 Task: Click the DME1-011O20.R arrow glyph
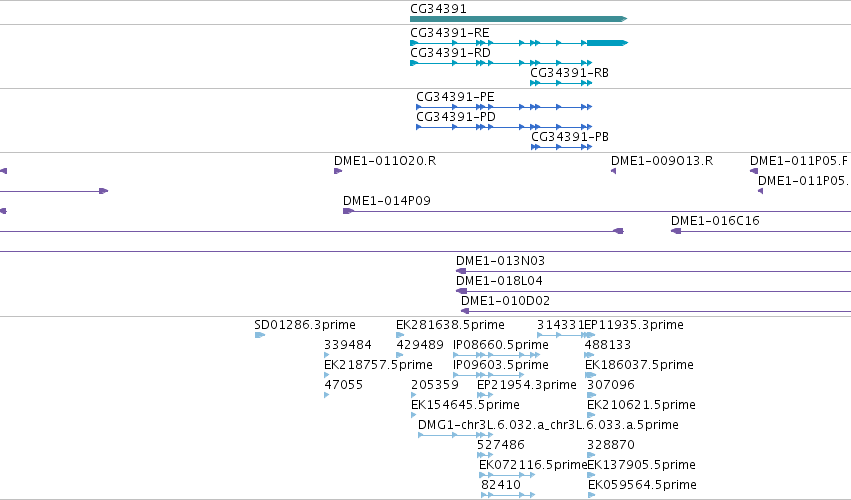(x=338, y=171)
